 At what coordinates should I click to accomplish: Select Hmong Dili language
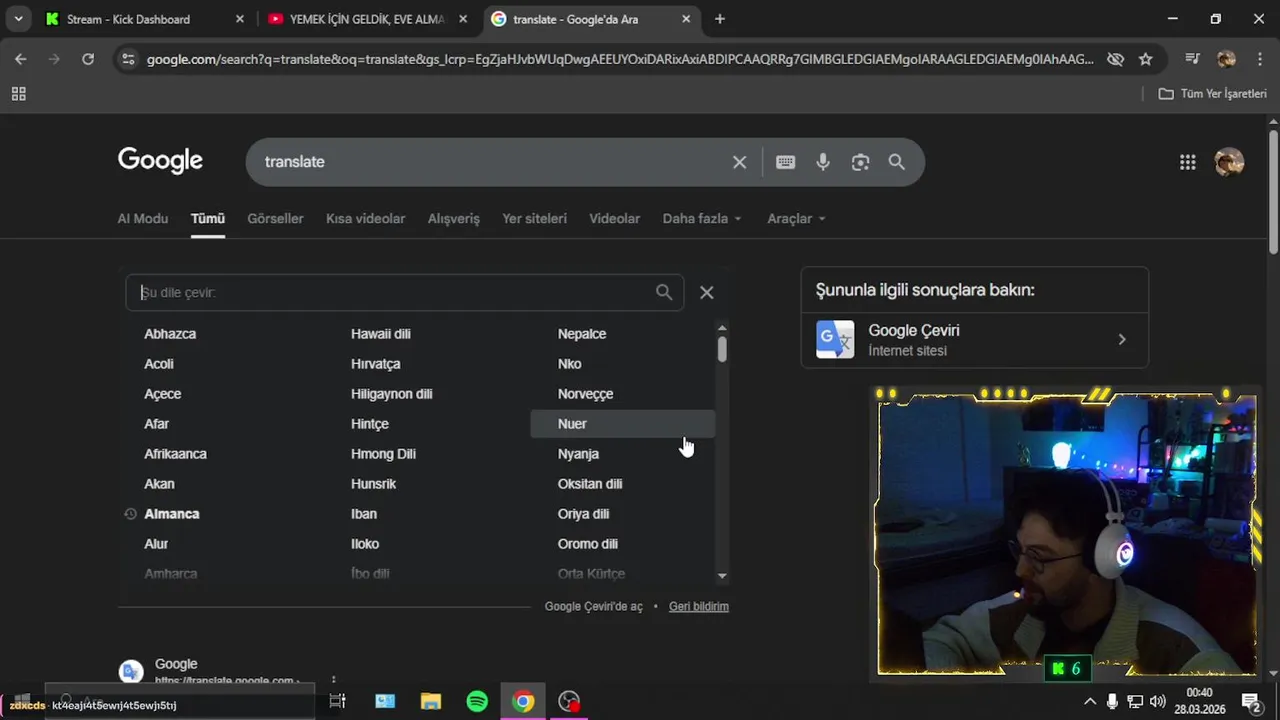pyautogui.click(x=383, y=454)
